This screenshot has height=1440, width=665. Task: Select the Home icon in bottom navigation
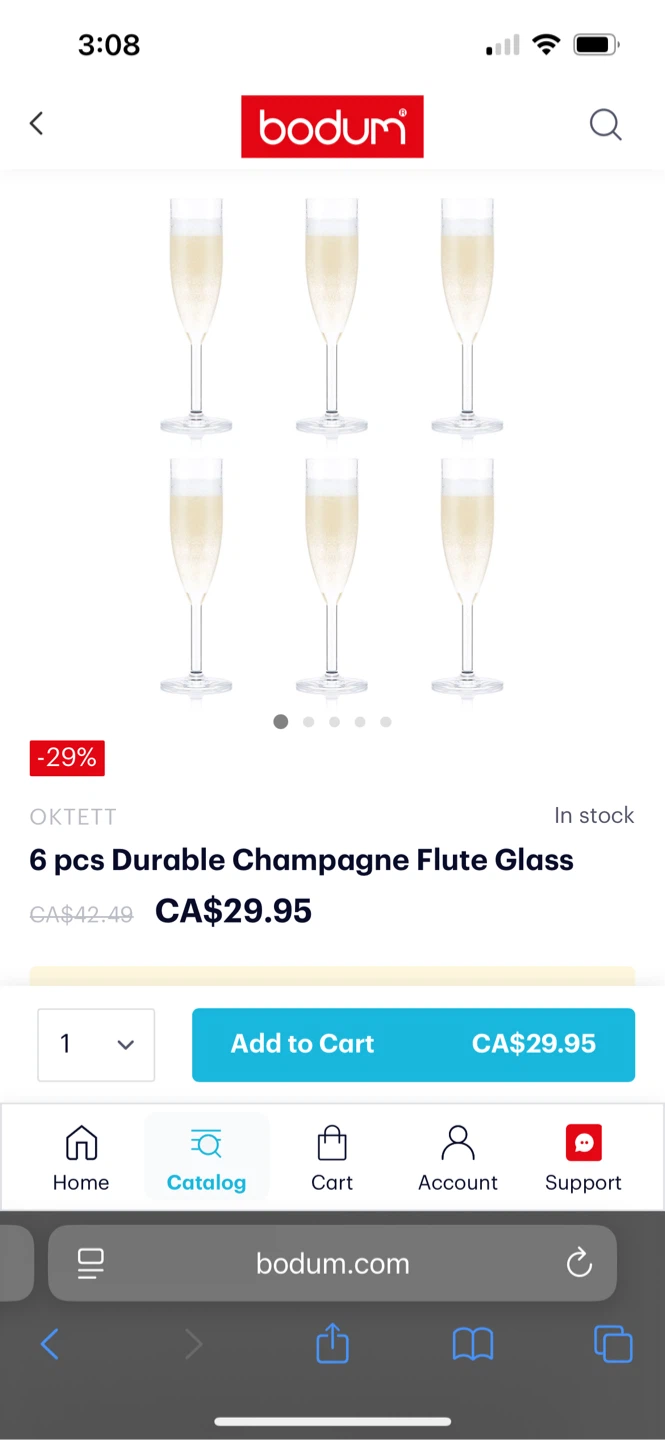tap(81, 1157)
